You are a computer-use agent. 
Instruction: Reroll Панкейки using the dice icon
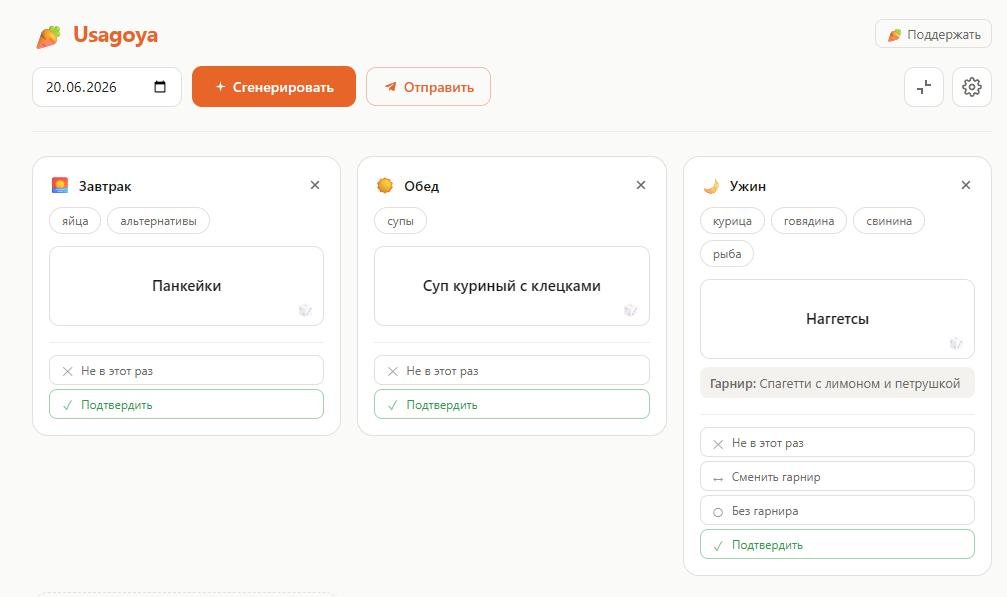point(305,311)
